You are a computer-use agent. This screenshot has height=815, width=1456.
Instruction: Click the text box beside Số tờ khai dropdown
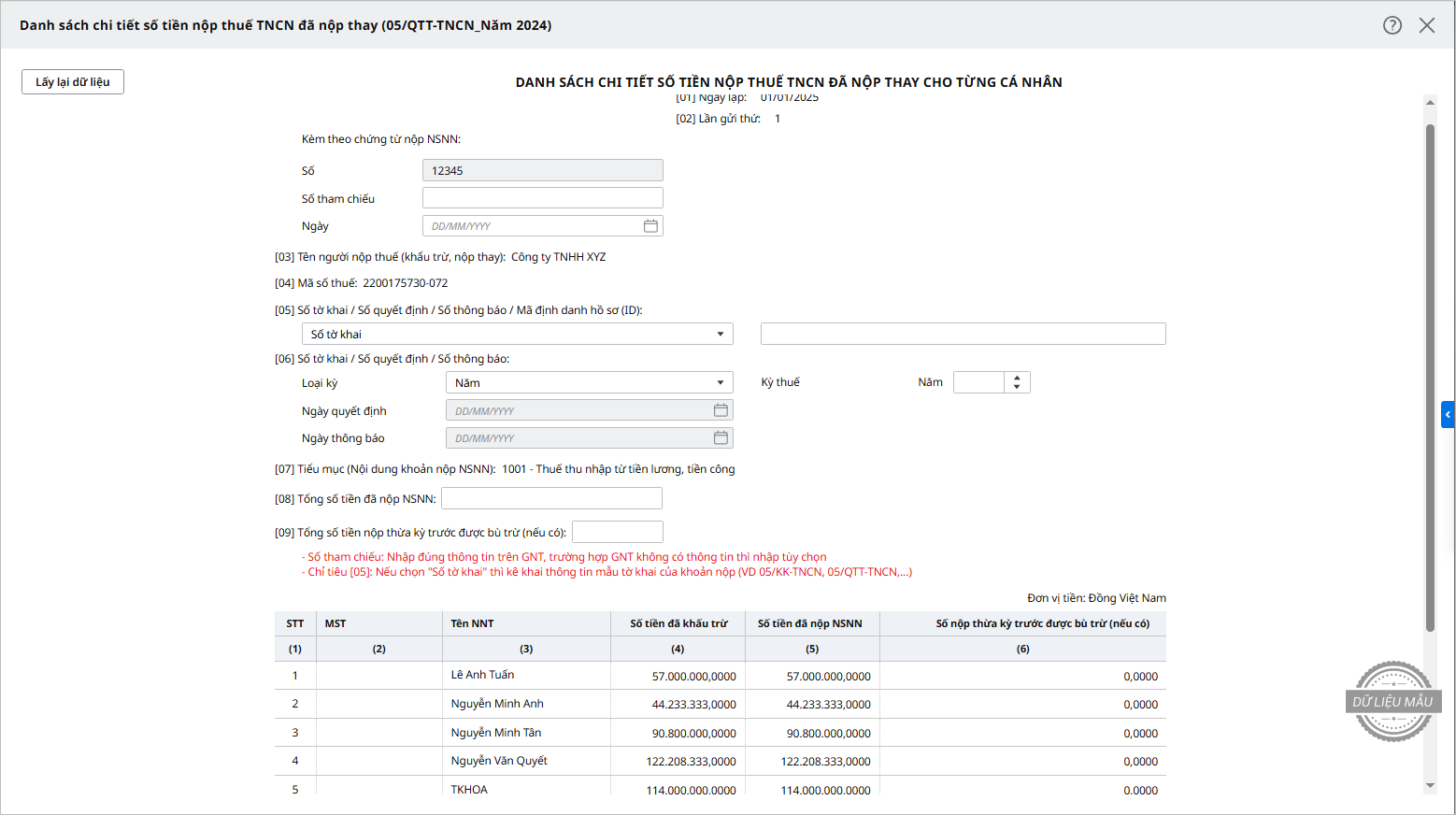[963, 335]
